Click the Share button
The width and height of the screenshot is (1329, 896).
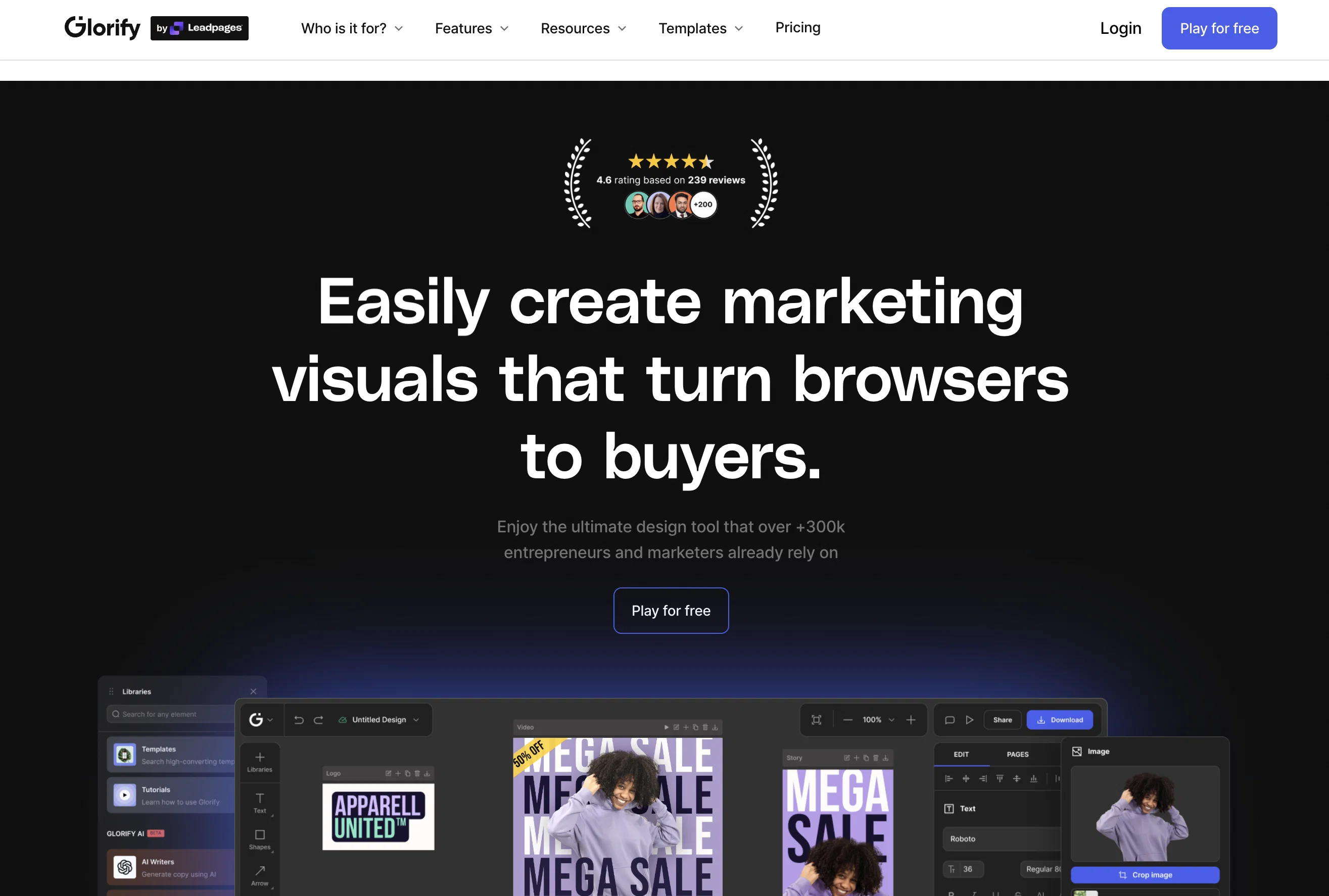[1003, 720]
